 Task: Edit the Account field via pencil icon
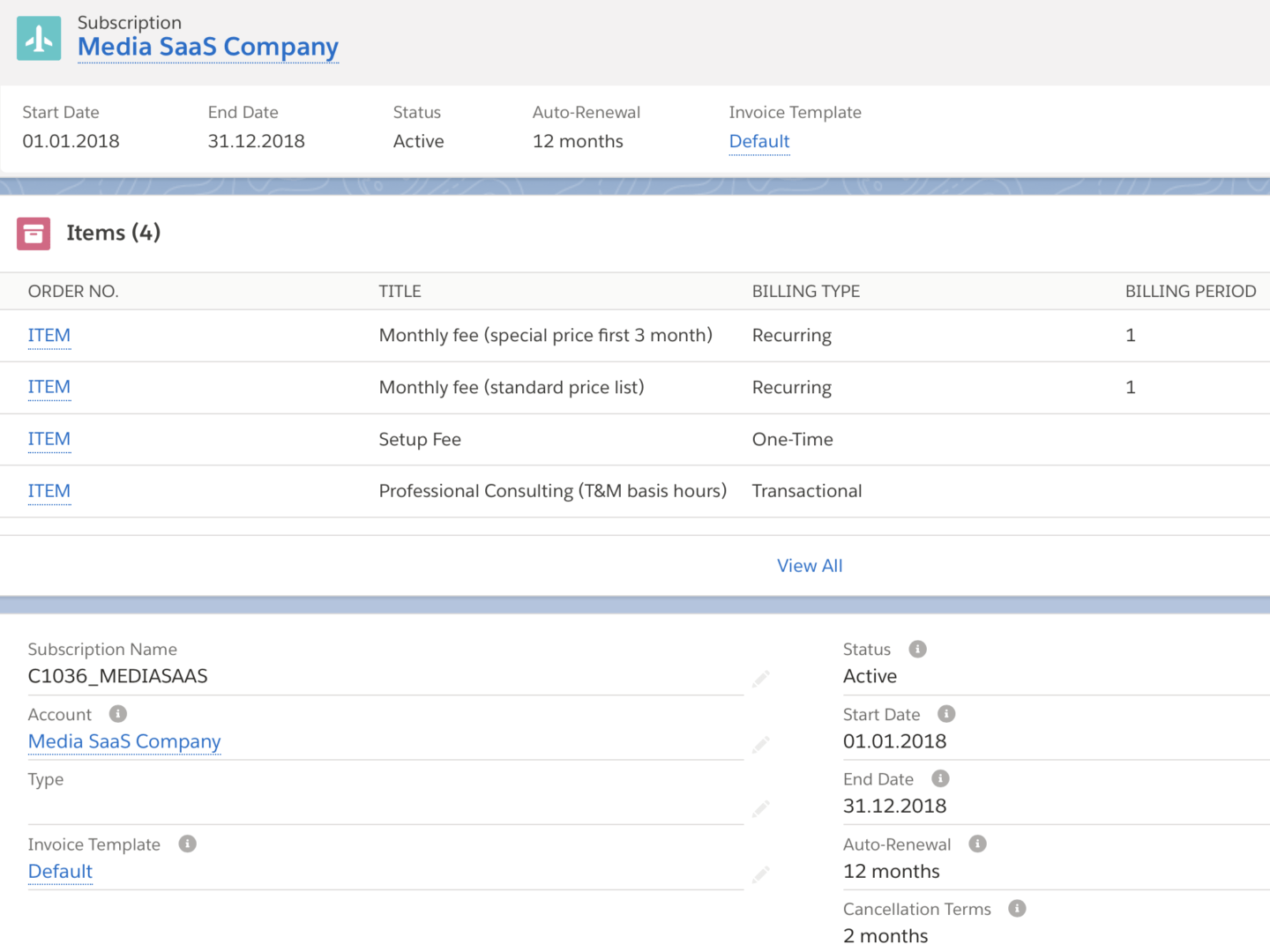point(761,745)
